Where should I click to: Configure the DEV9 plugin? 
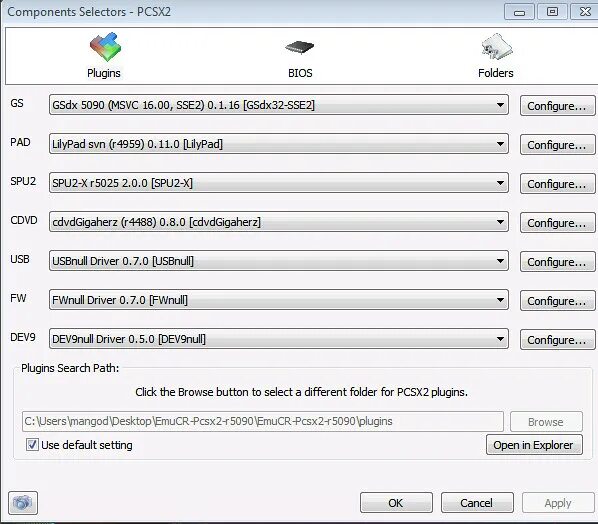557,340
